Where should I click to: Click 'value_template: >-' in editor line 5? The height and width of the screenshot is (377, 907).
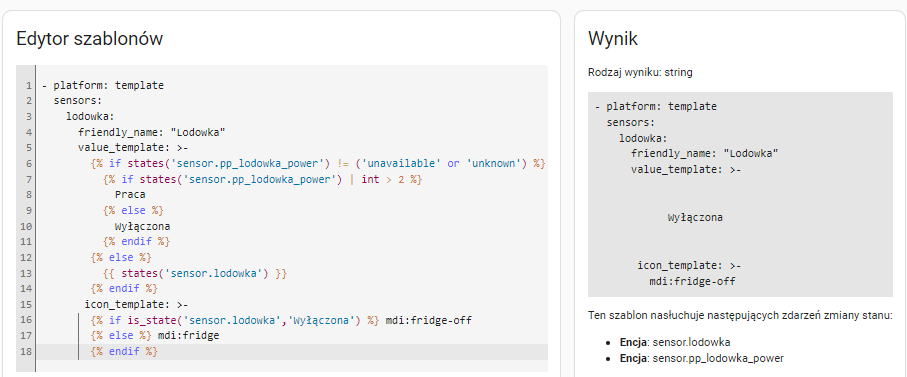[133, 148]
